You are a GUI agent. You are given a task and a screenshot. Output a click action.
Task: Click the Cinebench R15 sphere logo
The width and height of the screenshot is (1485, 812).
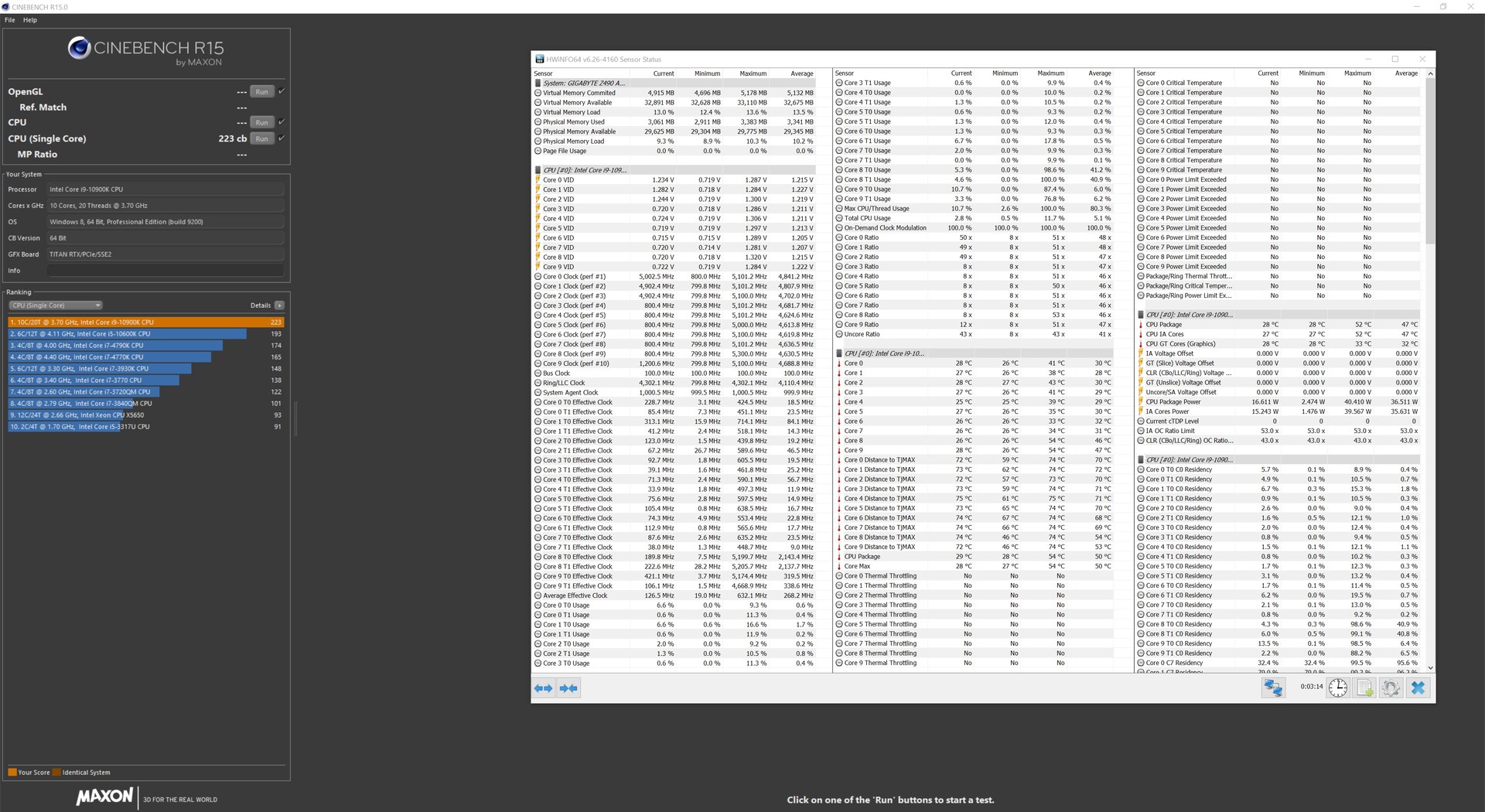tap(79, 48)
